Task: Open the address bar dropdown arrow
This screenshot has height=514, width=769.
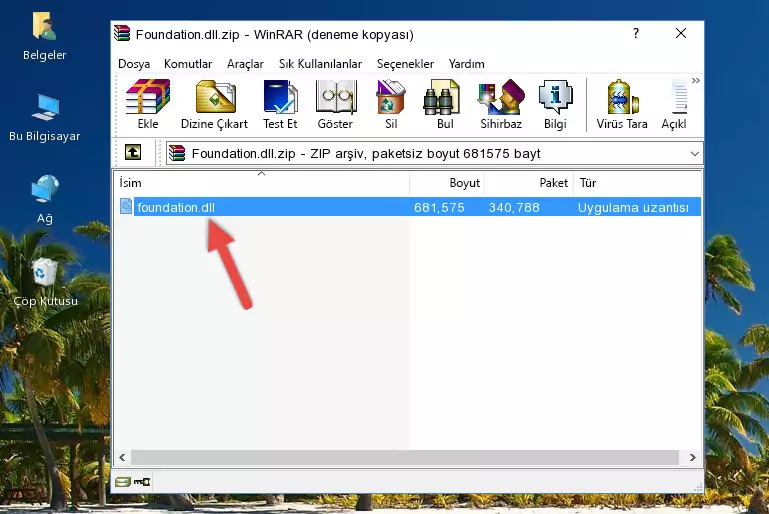Action: (x=694, y=154)
